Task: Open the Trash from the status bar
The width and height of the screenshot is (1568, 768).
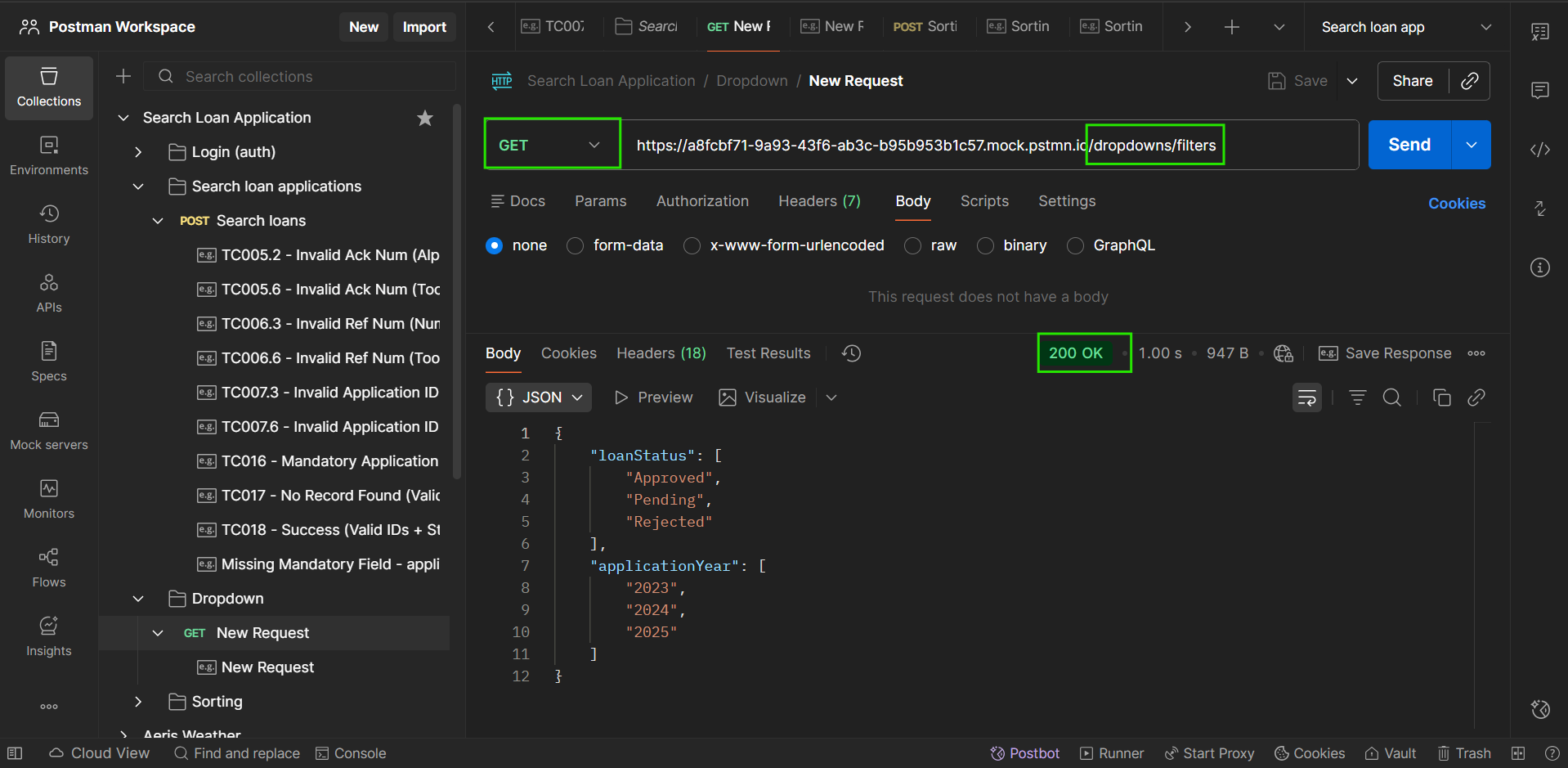Action: point(1464,753)
